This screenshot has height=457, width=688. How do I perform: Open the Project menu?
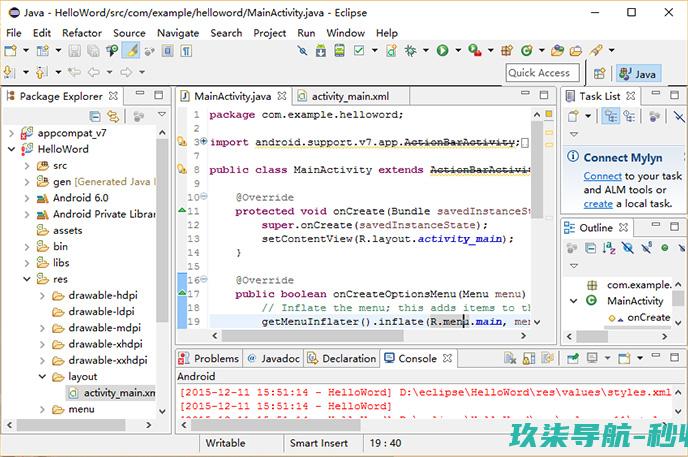pos(269,33)
